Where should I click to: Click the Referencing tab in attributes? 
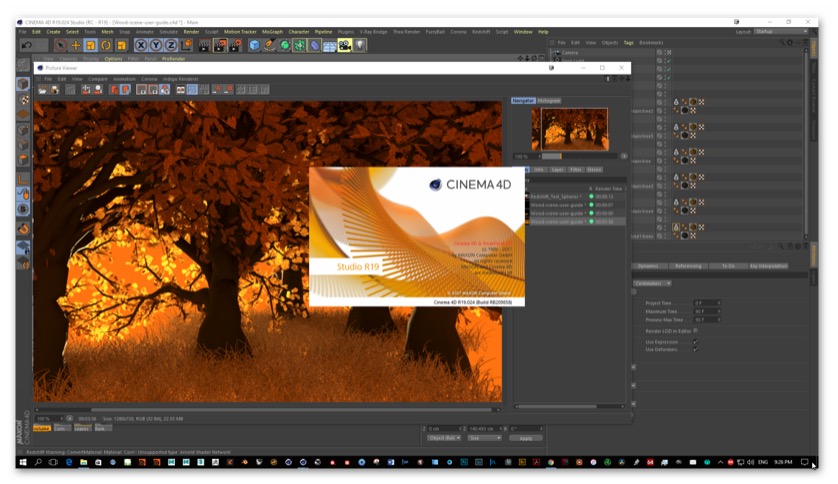pyautogui.click(x=688, y=266)
